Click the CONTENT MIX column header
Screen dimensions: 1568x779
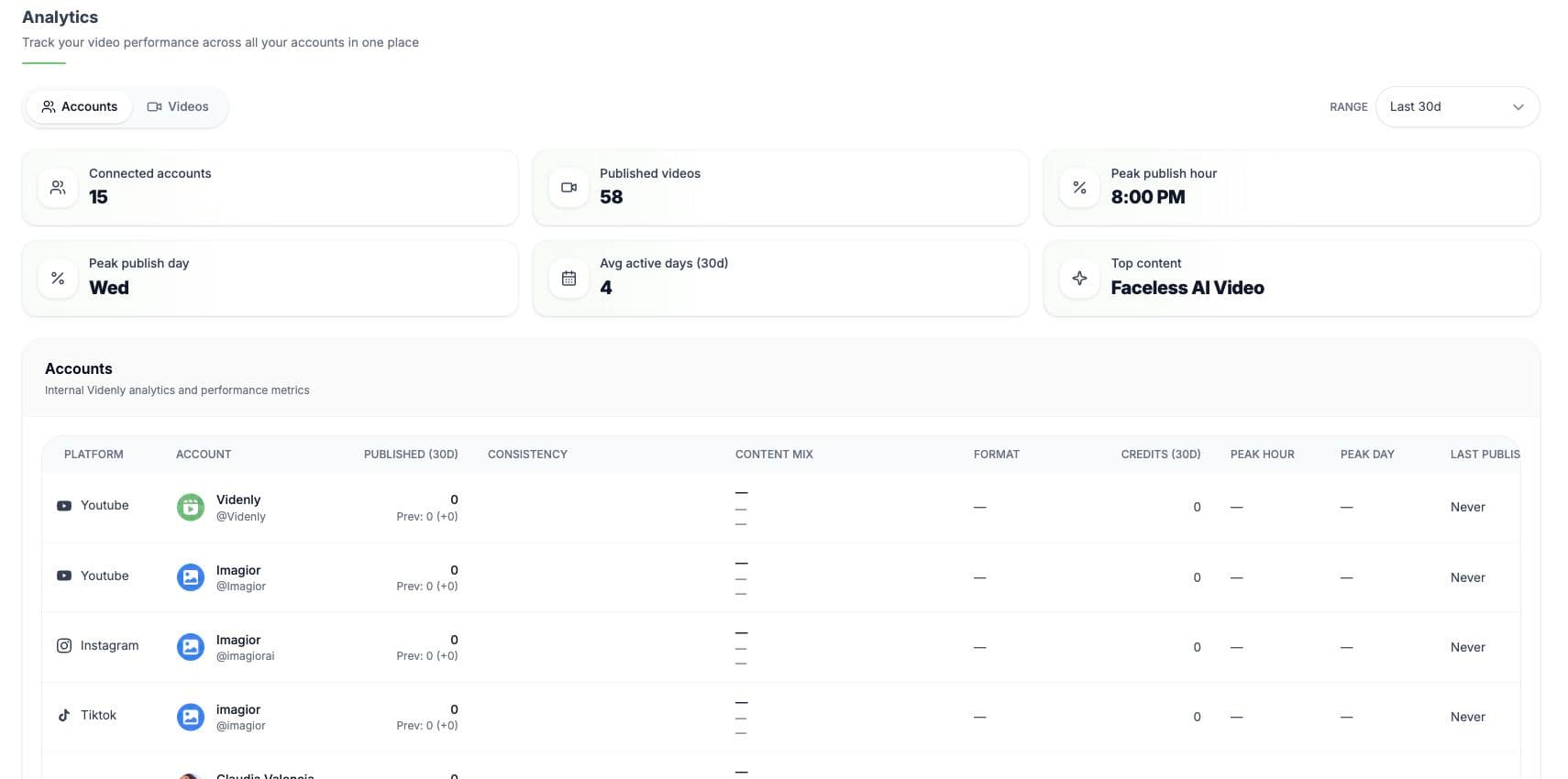[774, 455]
